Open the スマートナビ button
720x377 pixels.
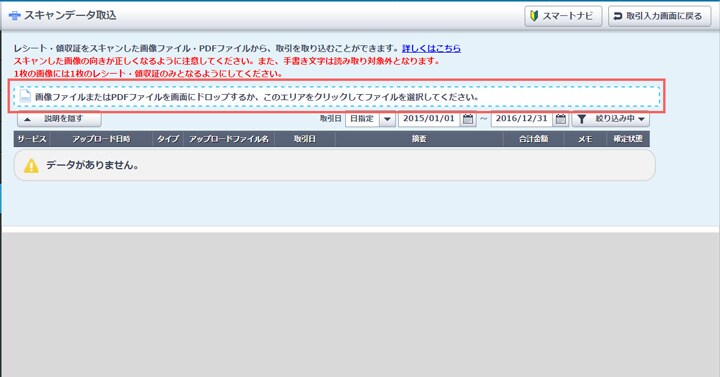[563, 16]
